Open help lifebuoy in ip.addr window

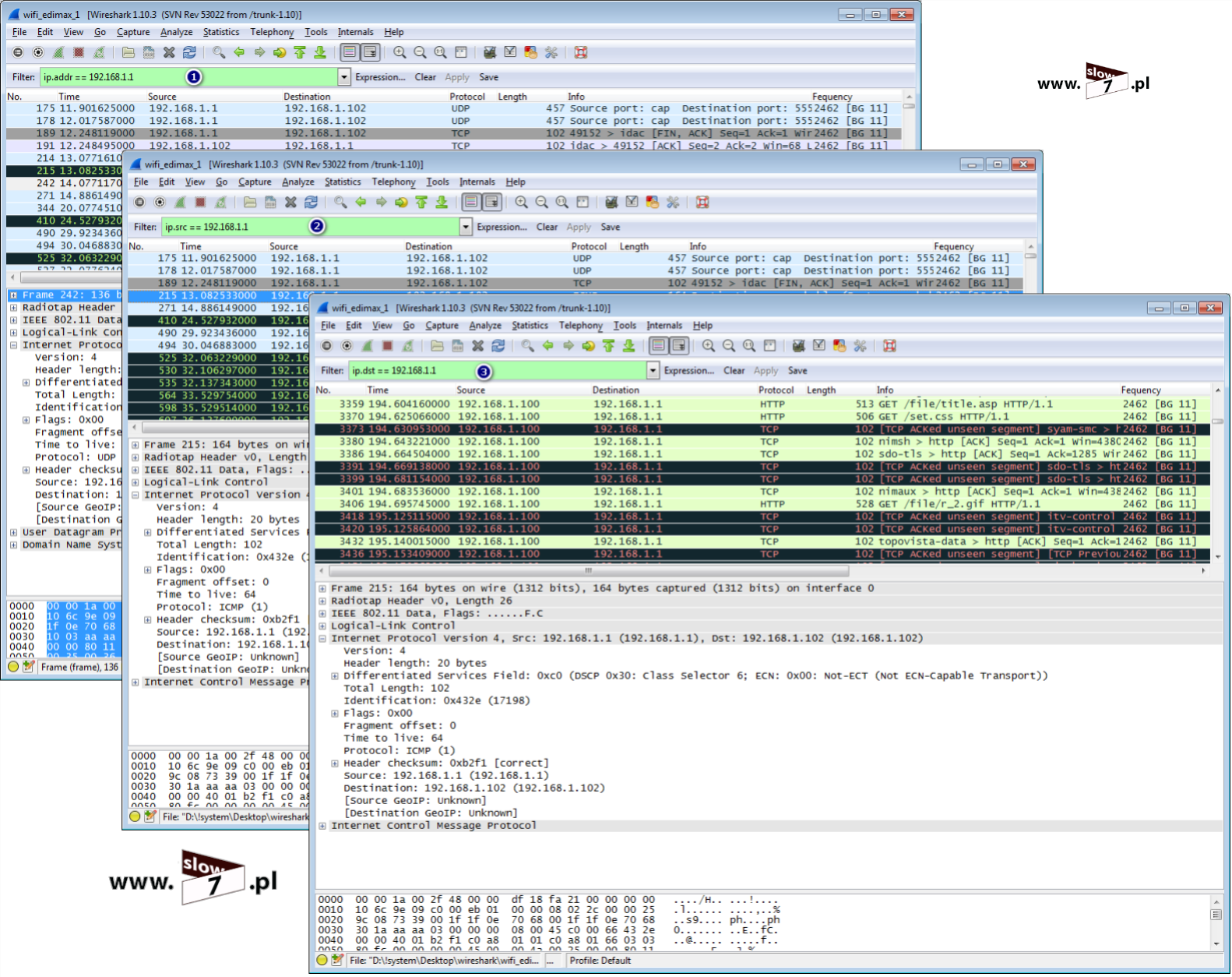tap(581, 53)
